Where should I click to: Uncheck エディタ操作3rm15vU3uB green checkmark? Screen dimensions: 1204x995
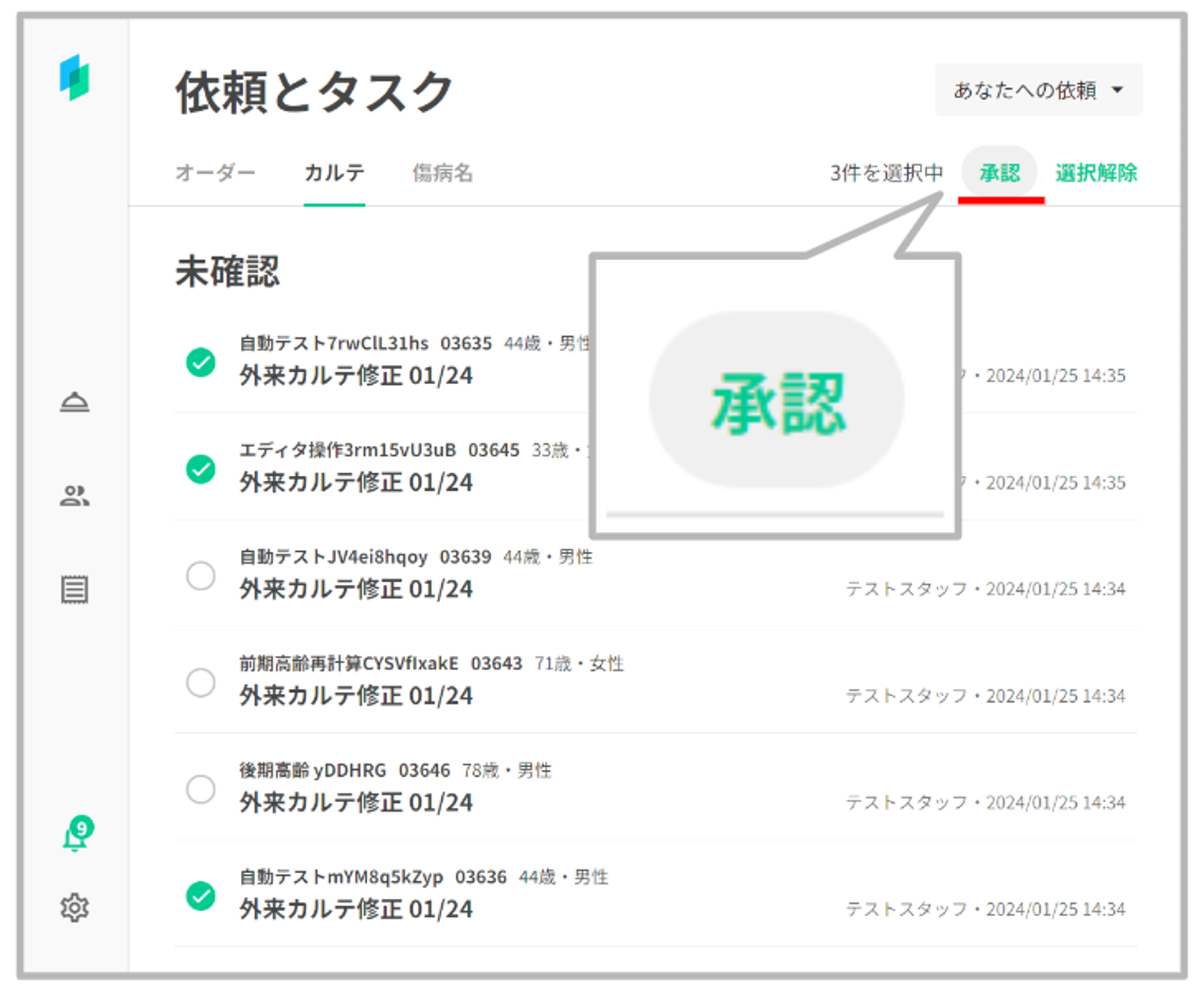[200, 469]
